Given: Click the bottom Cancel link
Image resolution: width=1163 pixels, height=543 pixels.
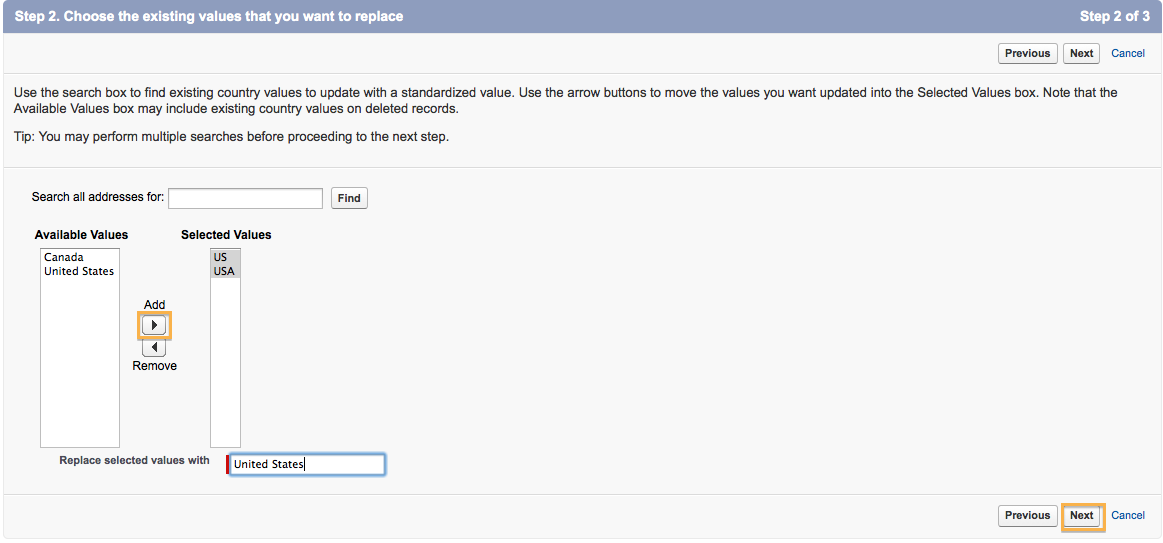Looking at the screenshot, I should (1128, 515).
